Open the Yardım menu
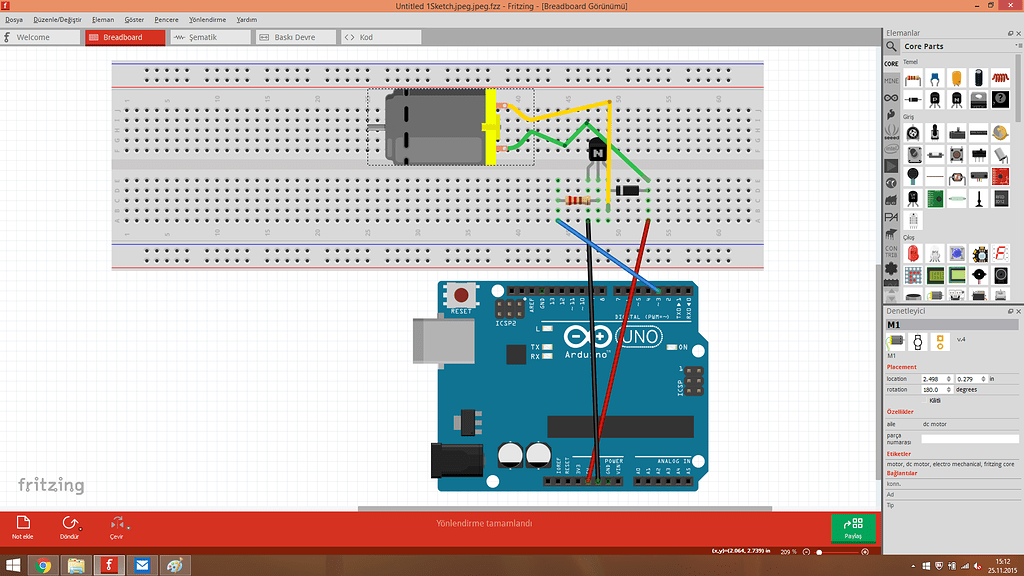The height and width of the screenshot is (576, 1024). click(x=246, y=20)
